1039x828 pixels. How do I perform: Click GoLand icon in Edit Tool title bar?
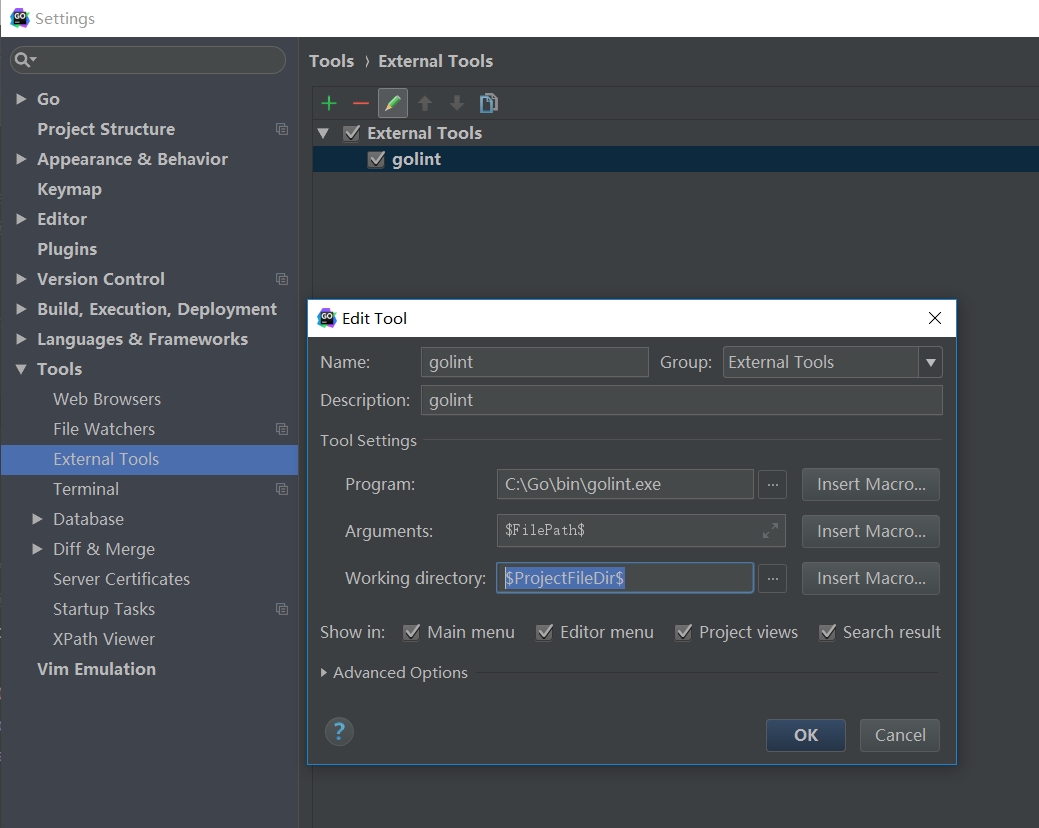327,318
